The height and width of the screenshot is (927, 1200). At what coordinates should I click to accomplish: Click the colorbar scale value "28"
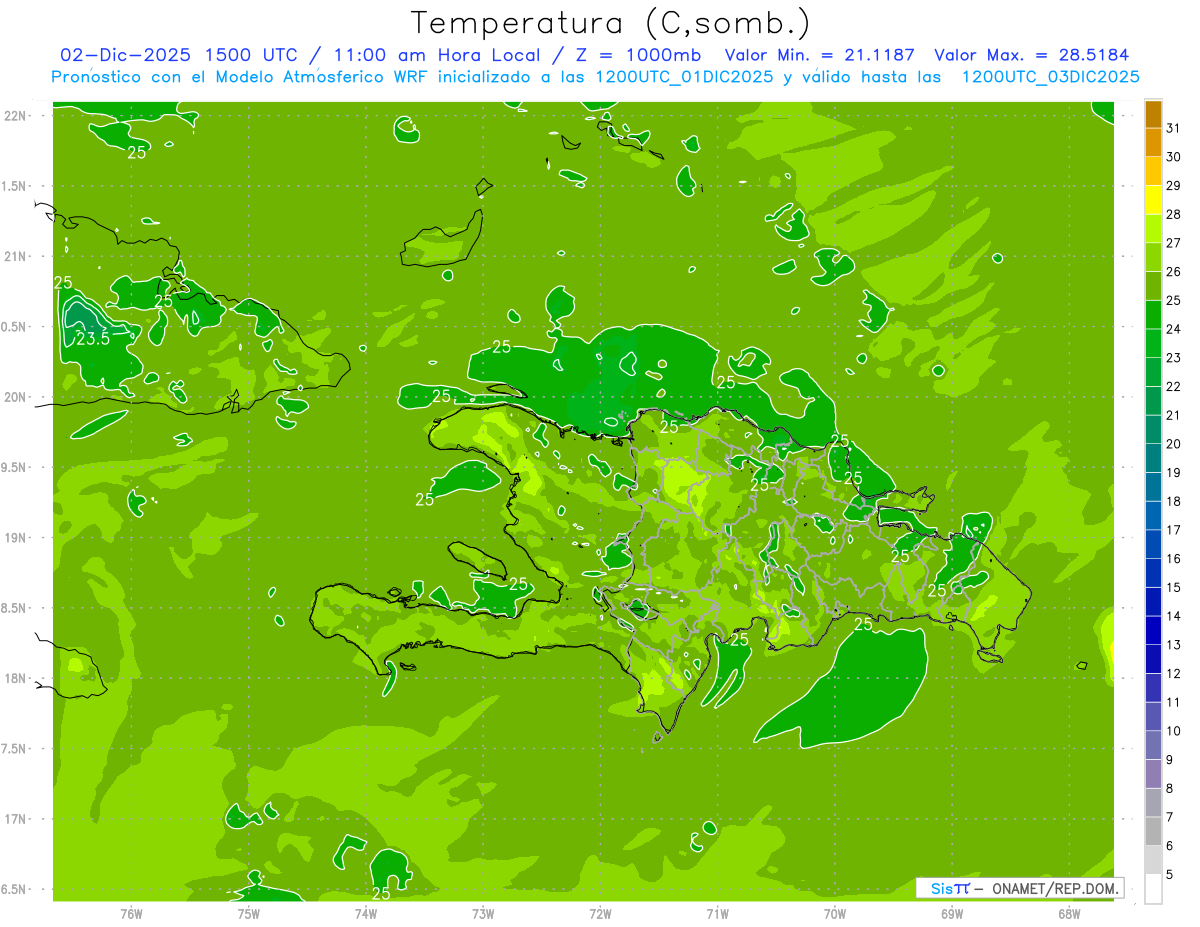[1174, 214]
